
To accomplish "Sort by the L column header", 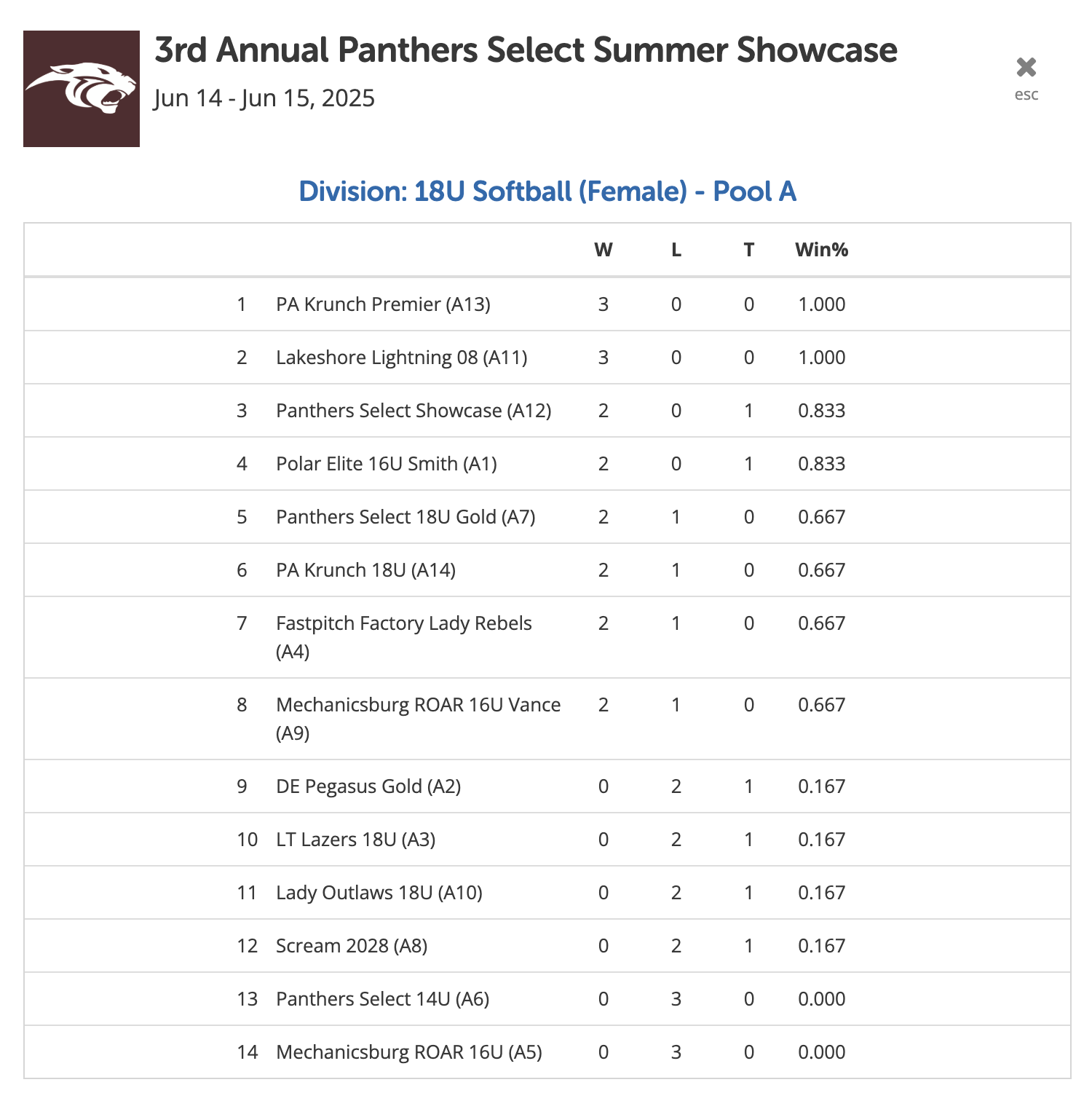I will (676, 250).
